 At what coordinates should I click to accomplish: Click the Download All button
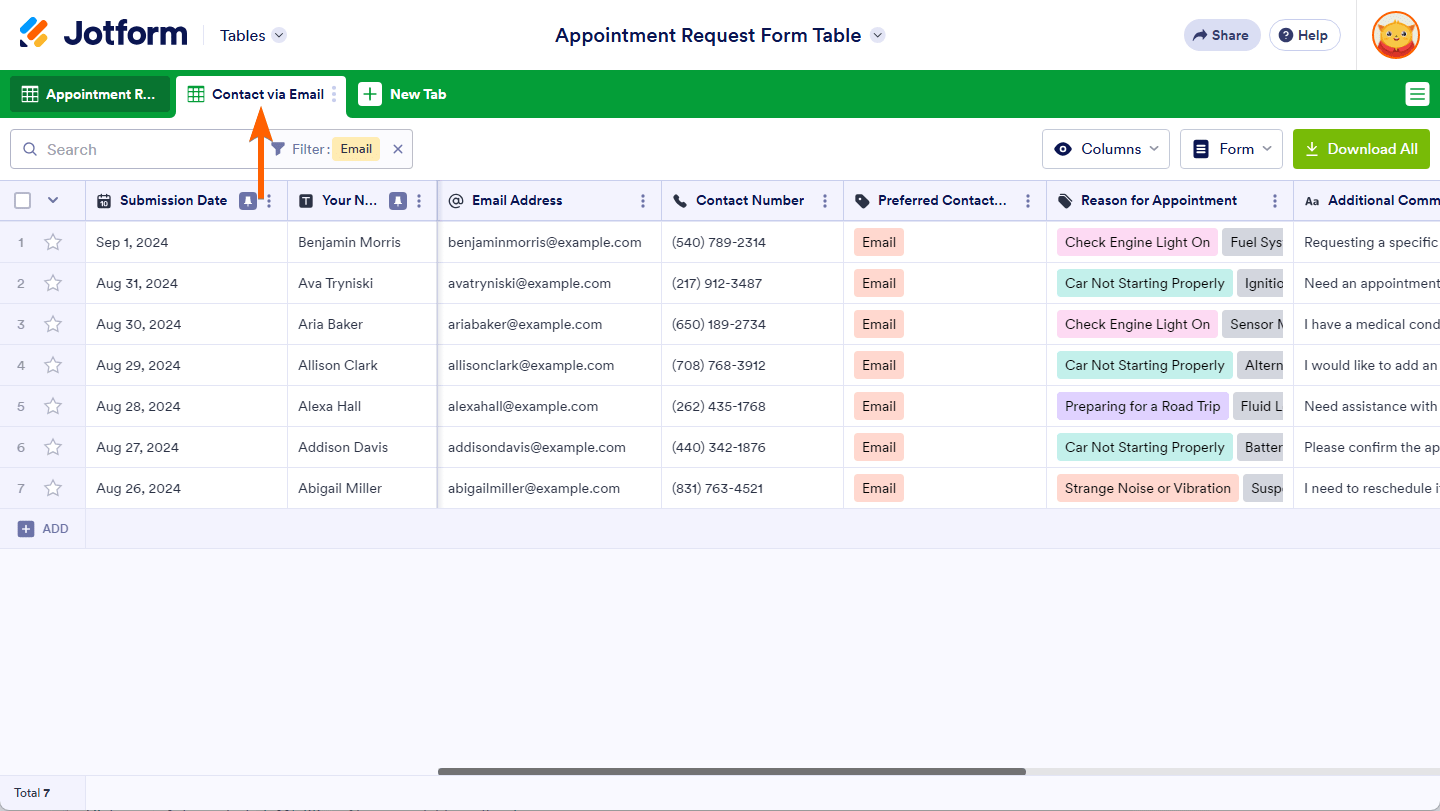(x=1361, y=149)
